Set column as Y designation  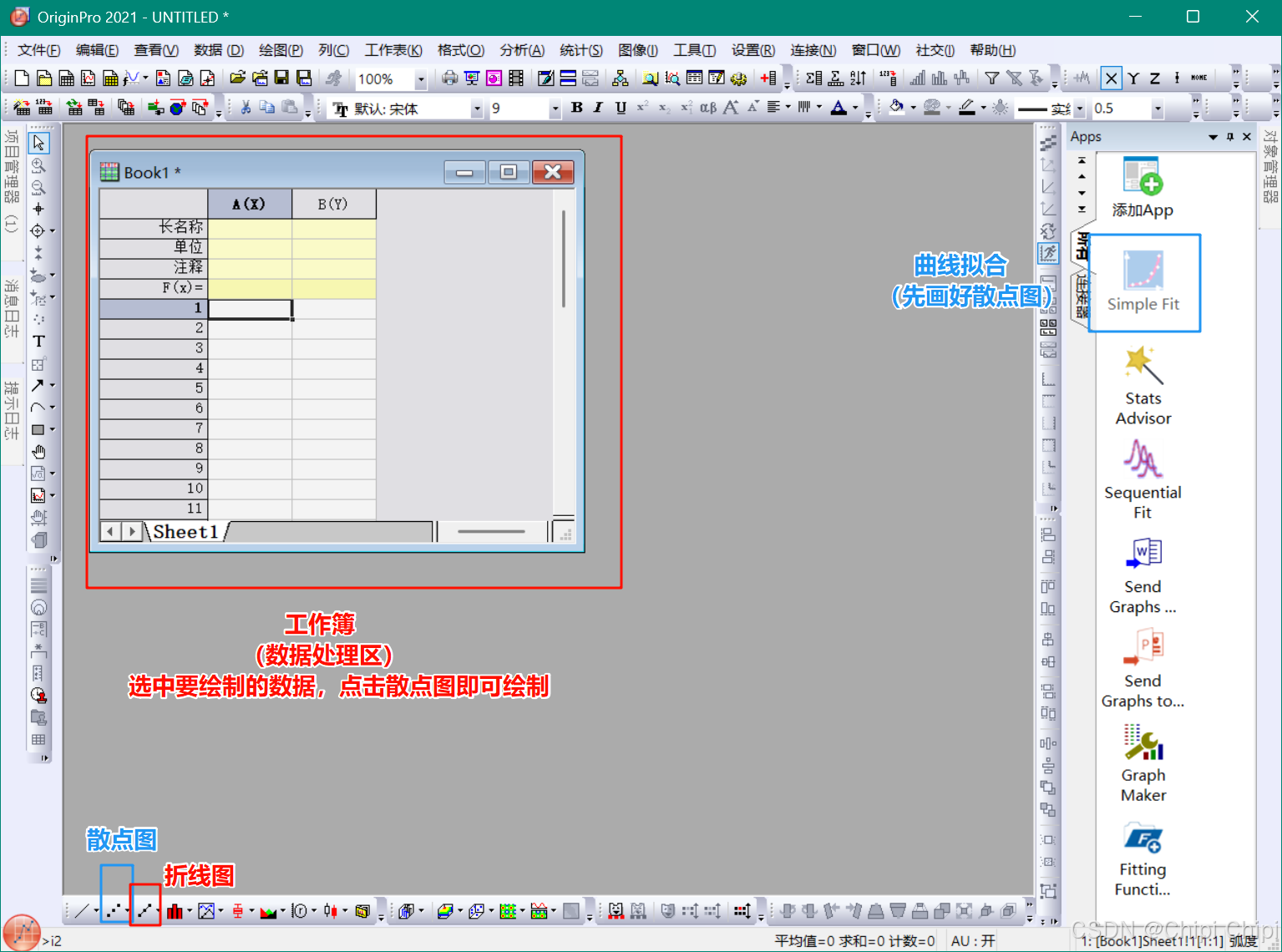[1133, 78]
